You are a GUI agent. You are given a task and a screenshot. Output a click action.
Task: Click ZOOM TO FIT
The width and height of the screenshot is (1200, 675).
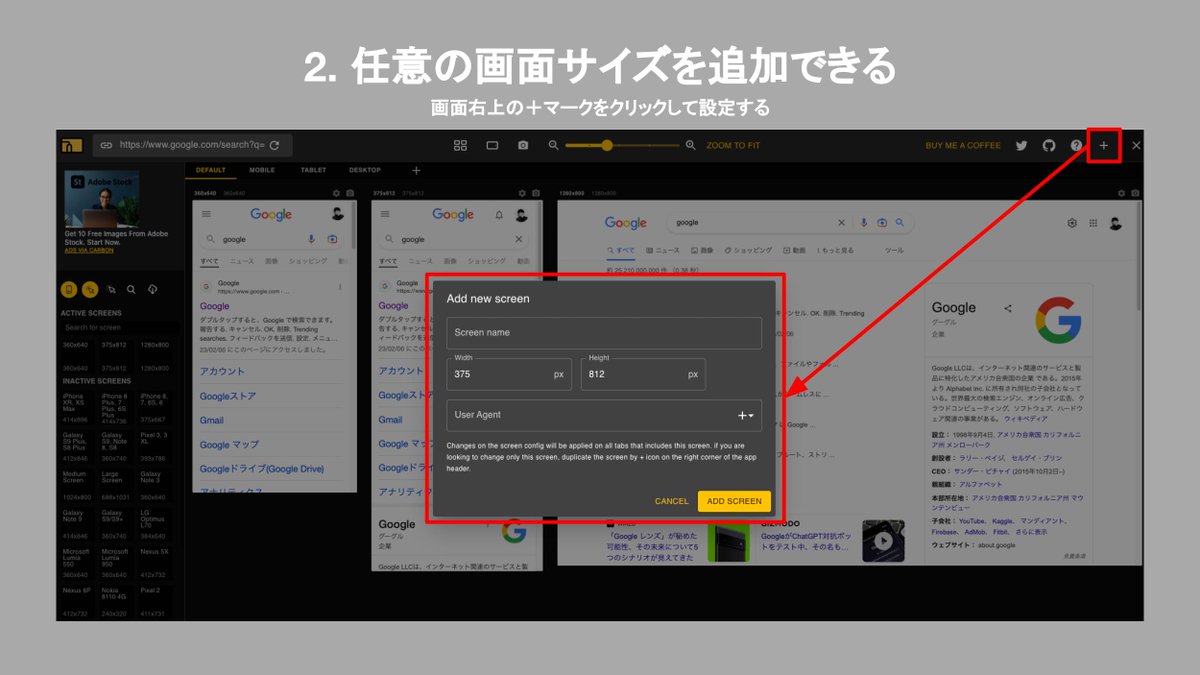coord(733,146)
